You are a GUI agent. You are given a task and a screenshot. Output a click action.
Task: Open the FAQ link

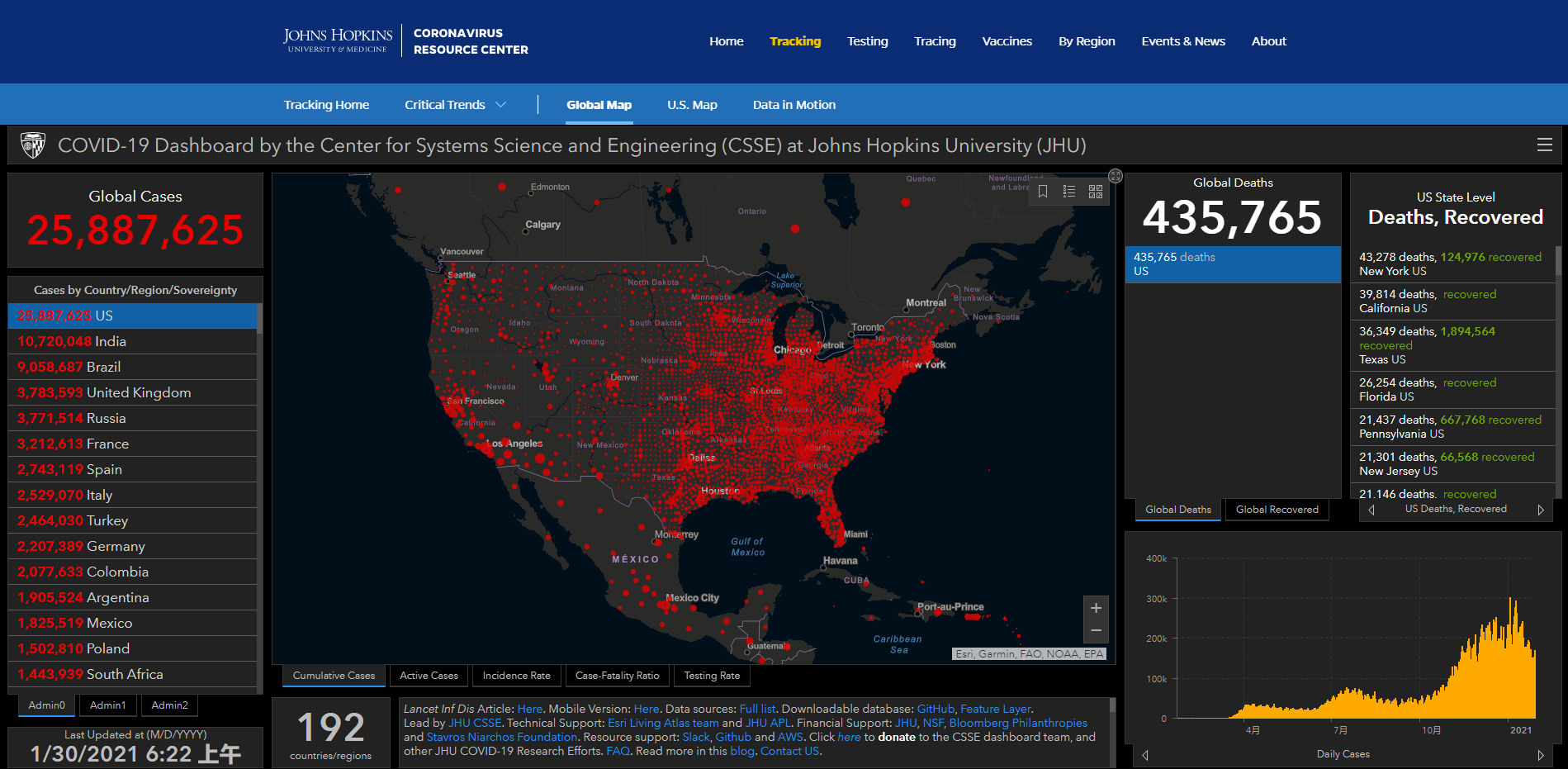pyautogui.click(x=618, y=751)
